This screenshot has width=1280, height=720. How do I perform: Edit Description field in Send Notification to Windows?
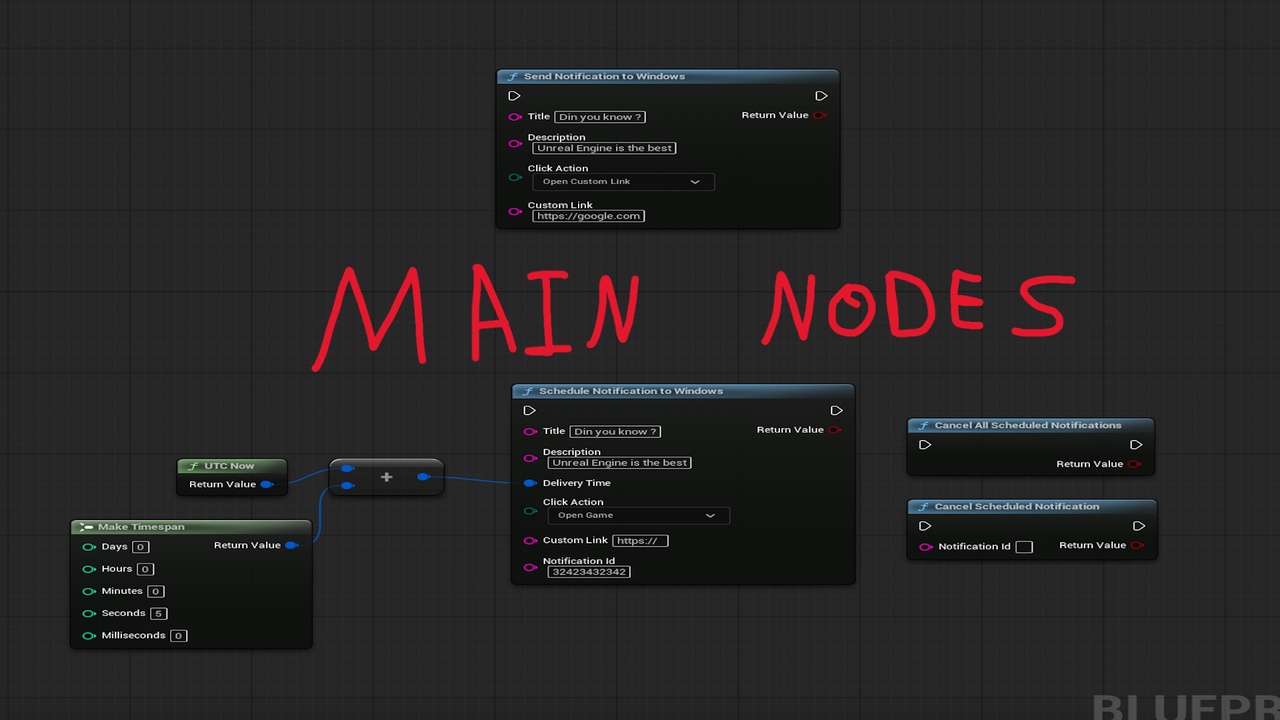coord(604,148)
